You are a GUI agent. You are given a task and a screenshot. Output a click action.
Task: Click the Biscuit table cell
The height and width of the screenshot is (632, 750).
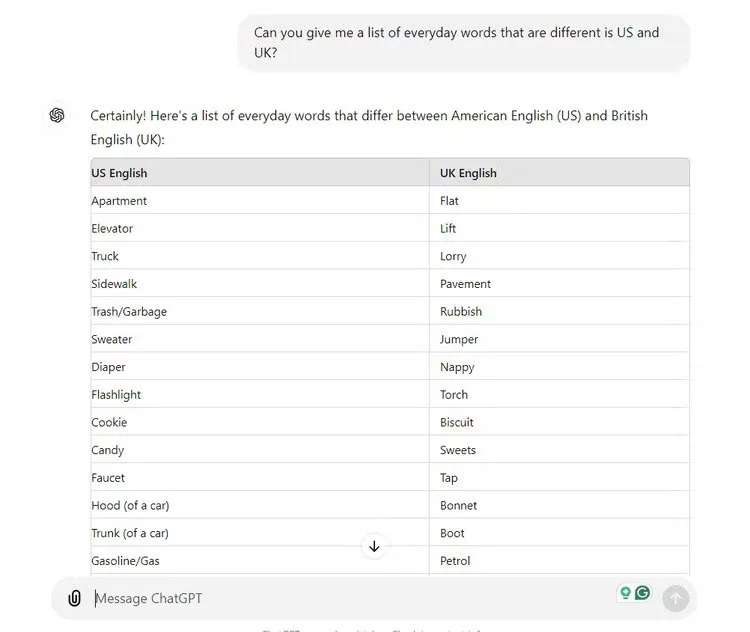coord(457,422)
